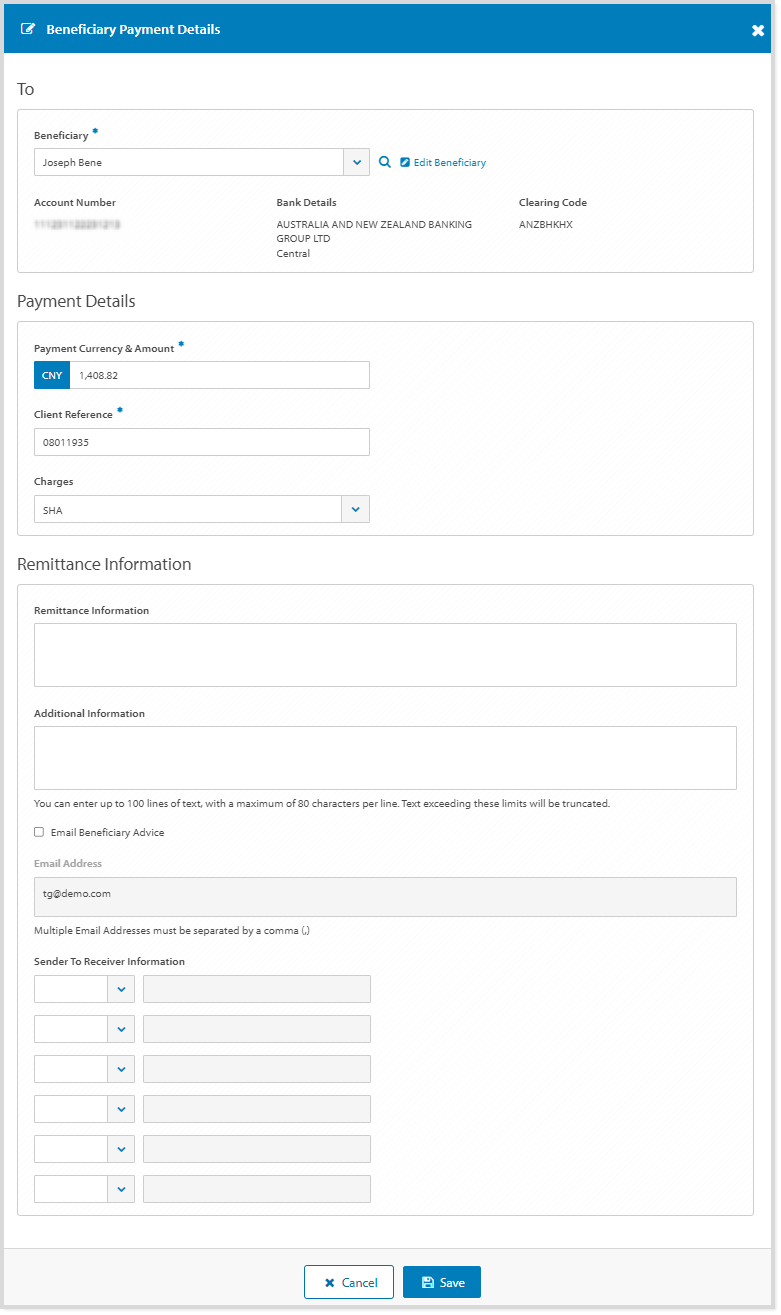The image size is (781, 1315).
Task: Click the Save button
Action: pos(441,1281)
